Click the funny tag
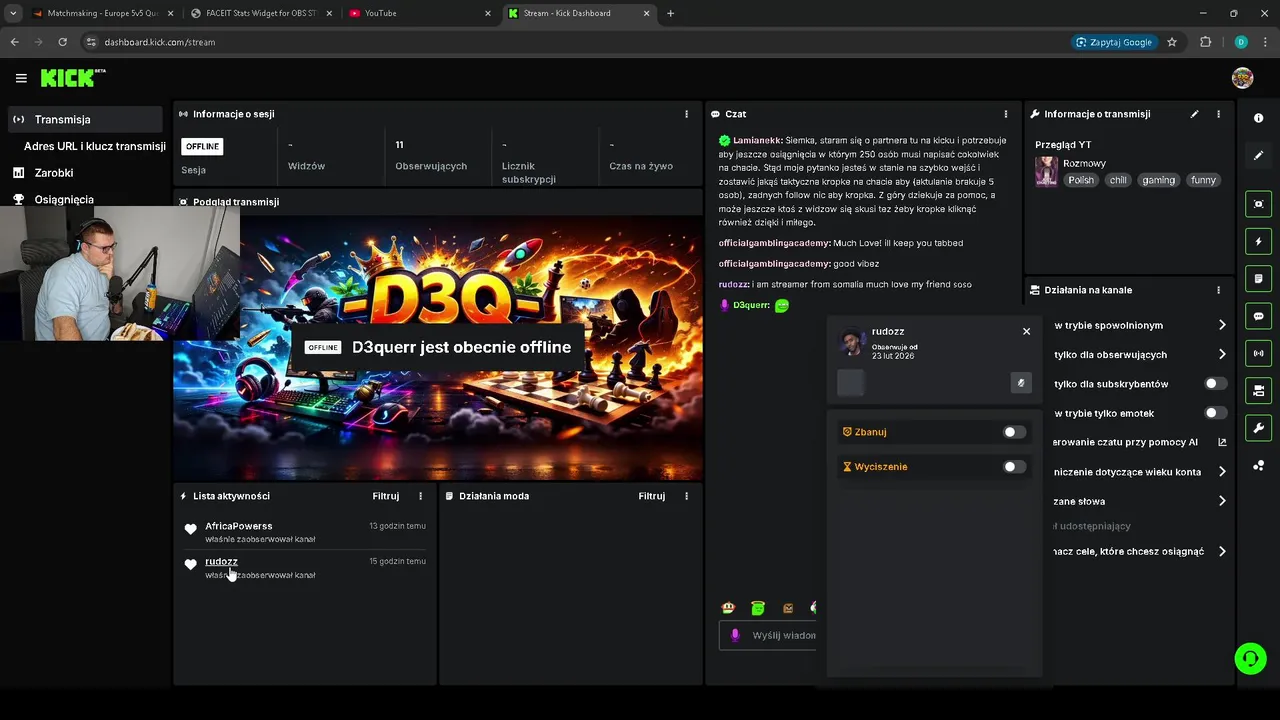This screenshot has height=720, width=1280. pyautogui.click(x=1204, y=180)
